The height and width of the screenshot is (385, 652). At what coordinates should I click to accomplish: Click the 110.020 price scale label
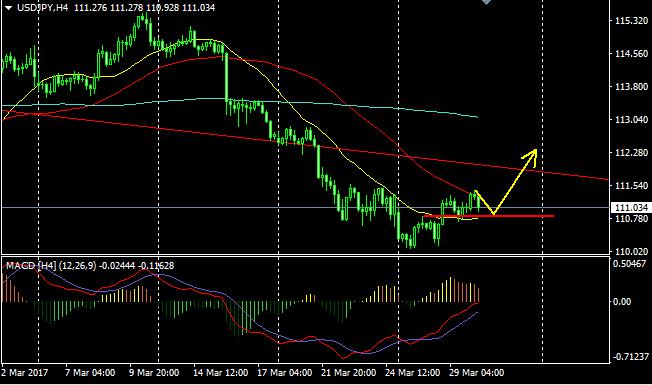click(631, 252)
